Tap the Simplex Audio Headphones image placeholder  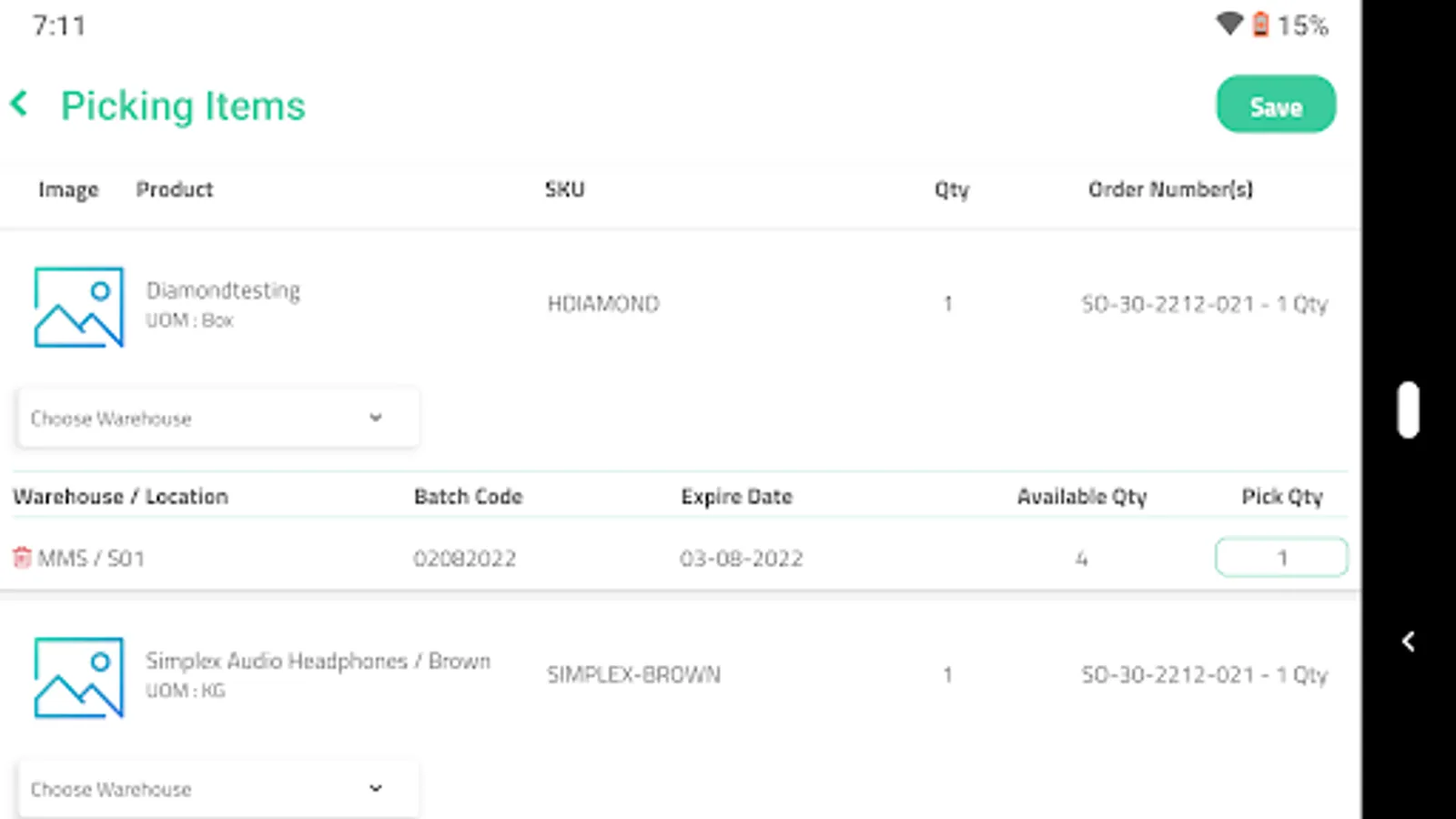78,677
